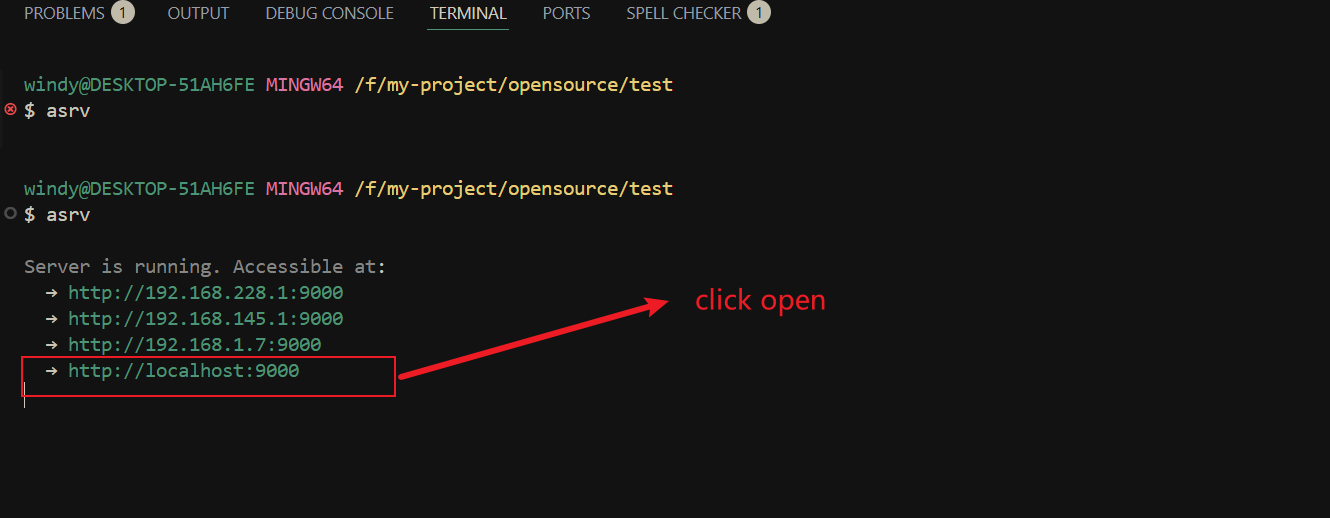Open the PORTS tab
This screenshot has width=1330, height=518.
566,13
